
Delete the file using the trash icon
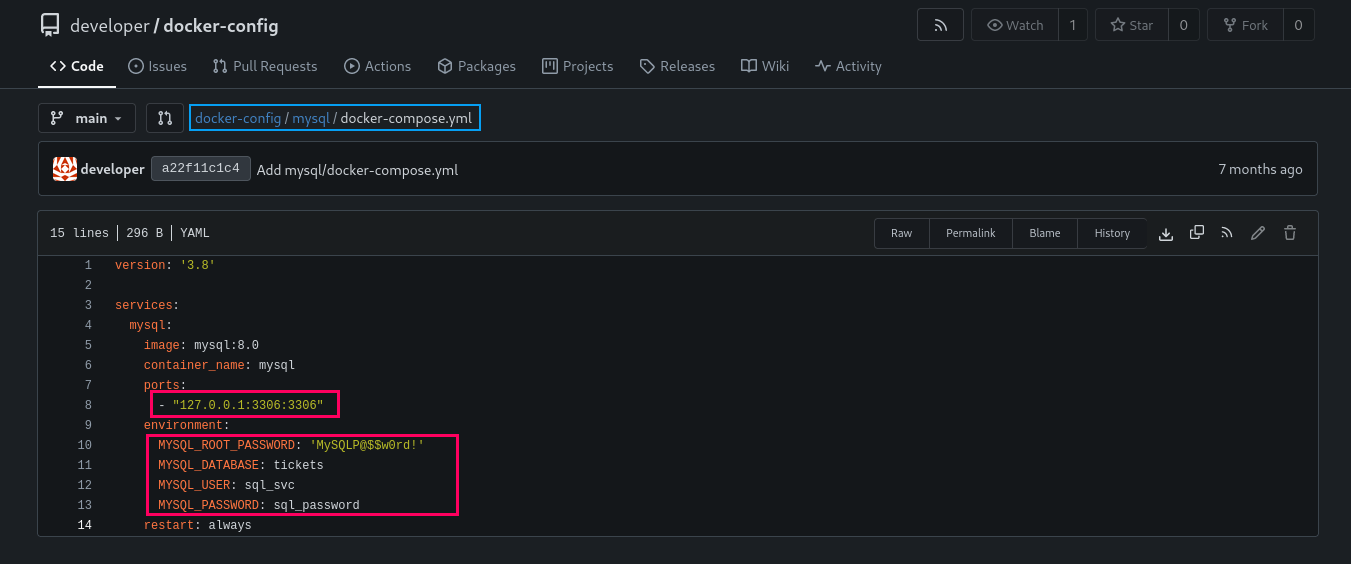[1290, 233]
